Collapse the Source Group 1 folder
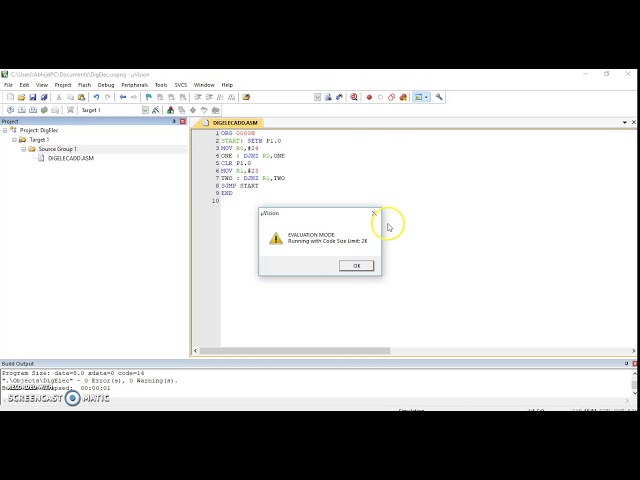This screenshot has width=640, height=480. pyautogui.click(x=23, y=149)
